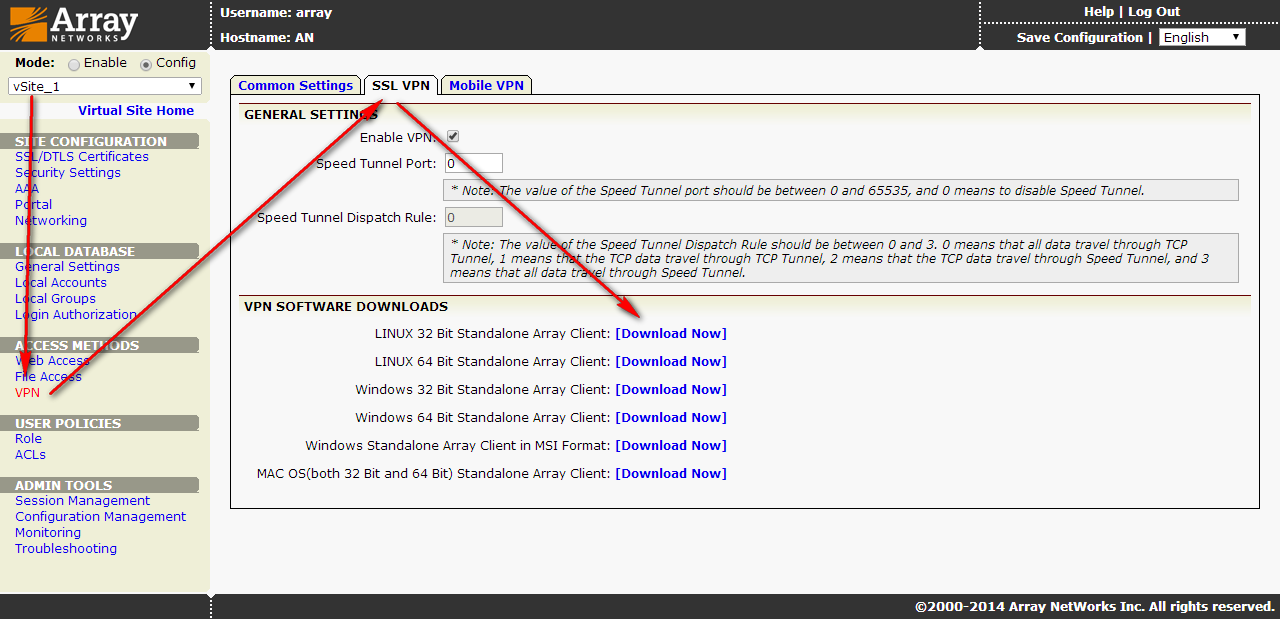This screenshot has height=619, width=1280.
Task: Switch to the Common Settings tab
Action: pyautogui.click(x=296, y=86)
